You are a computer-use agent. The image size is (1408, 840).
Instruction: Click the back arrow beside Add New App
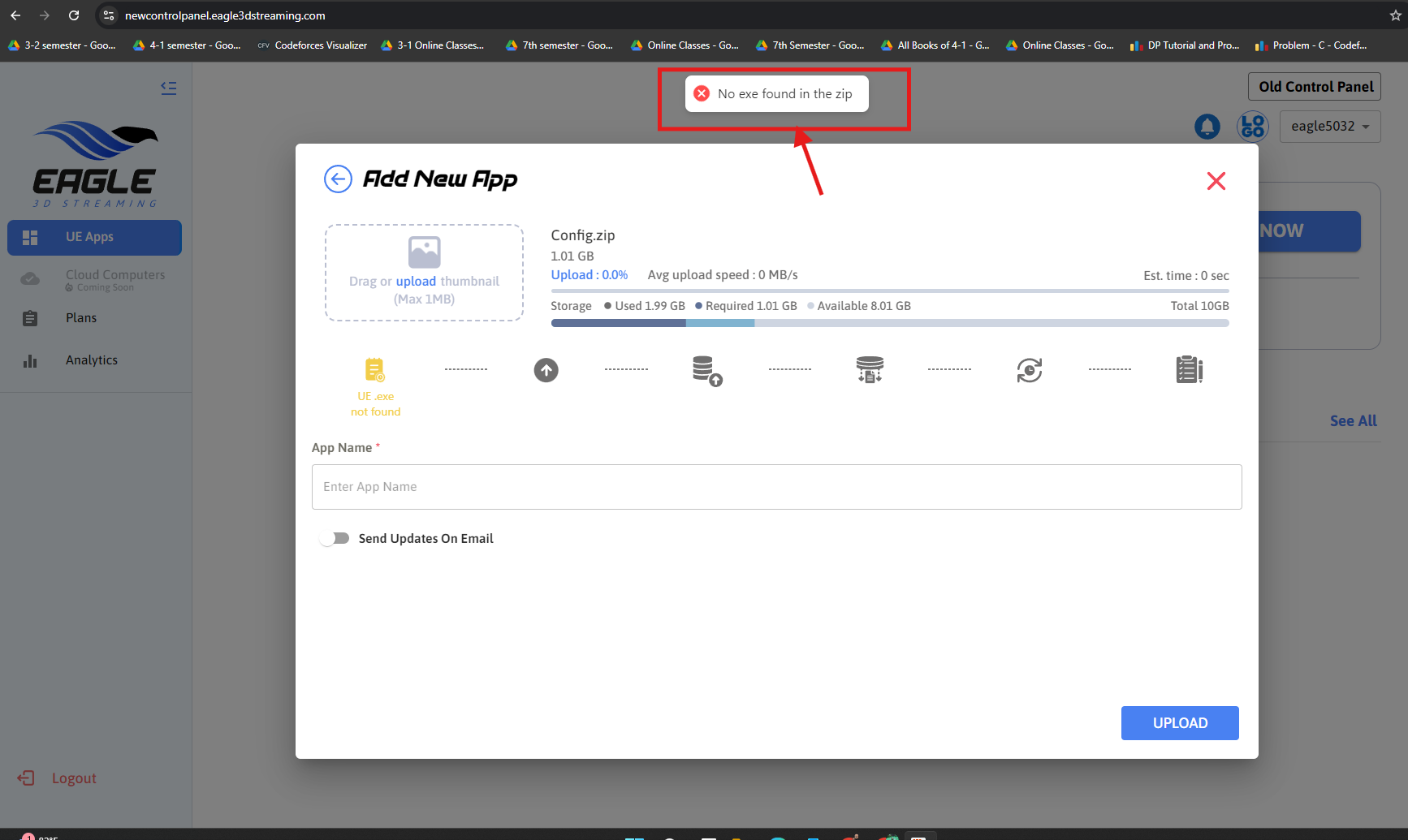point(338,179)
